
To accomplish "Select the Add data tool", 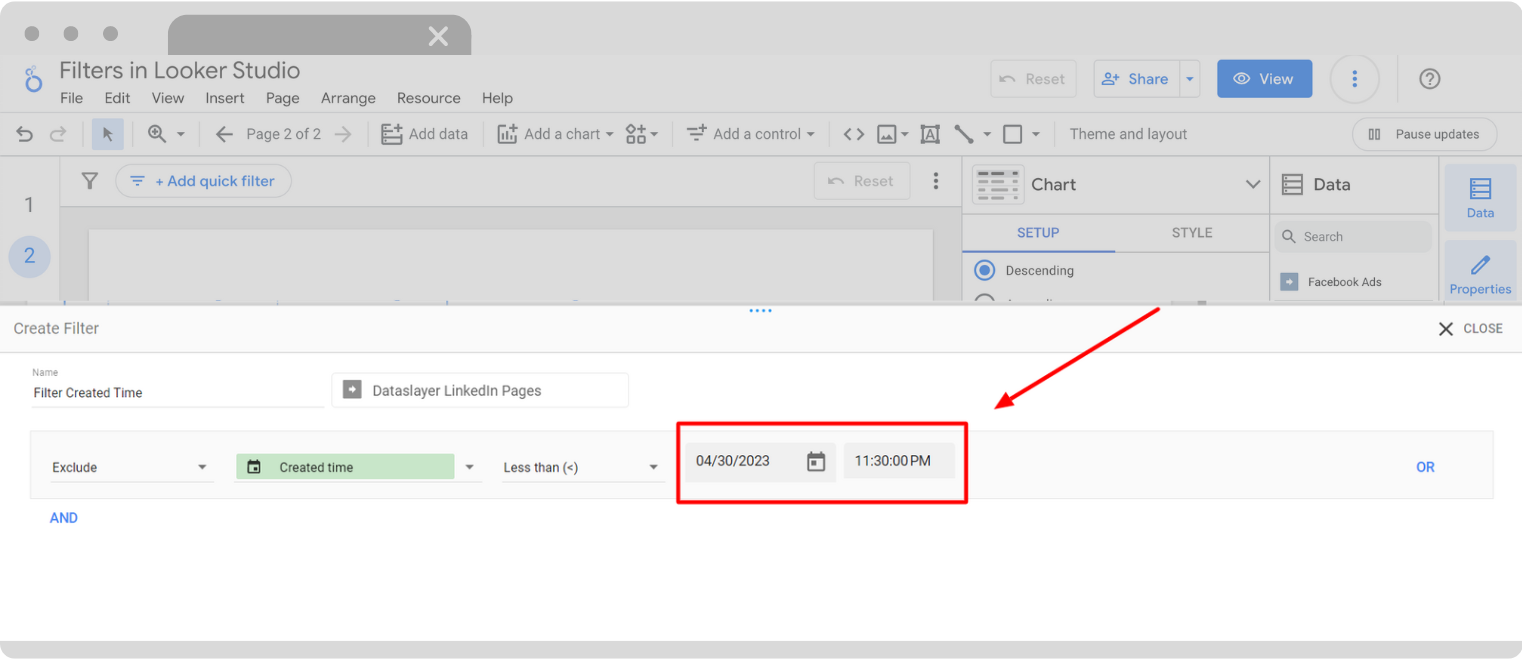I will (425, 133).
